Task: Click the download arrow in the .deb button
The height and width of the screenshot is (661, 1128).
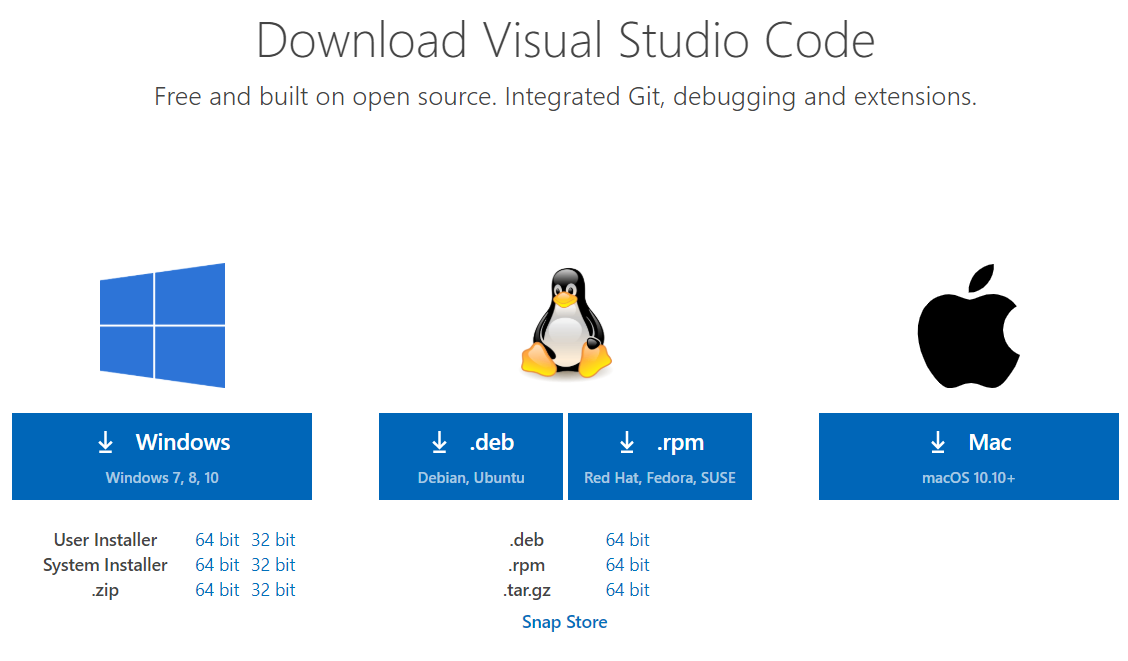Action: coord(440,442)
